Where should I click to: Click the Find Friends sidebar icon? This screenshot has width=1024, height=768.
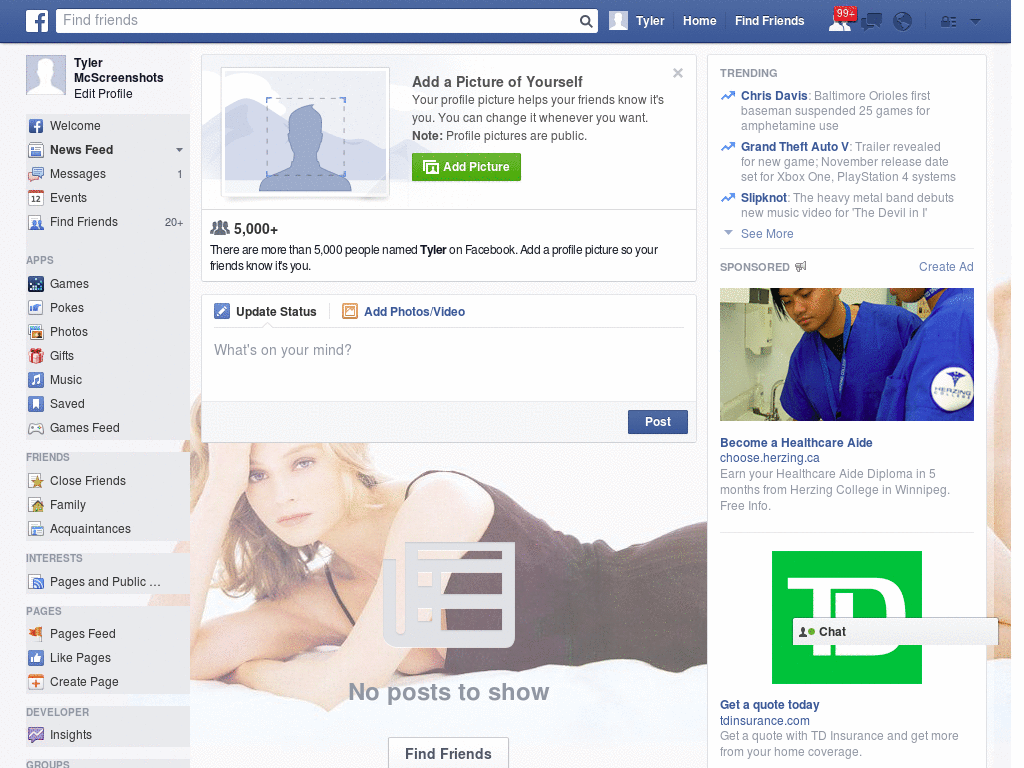tap(36, 222)
